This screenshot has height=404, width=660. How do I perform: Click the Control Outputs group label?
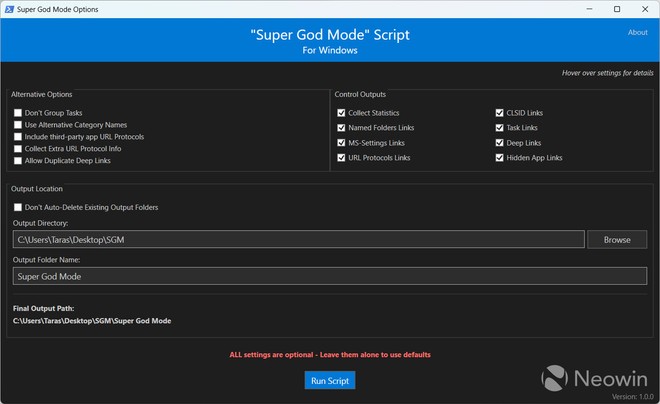tap(360, 94)
